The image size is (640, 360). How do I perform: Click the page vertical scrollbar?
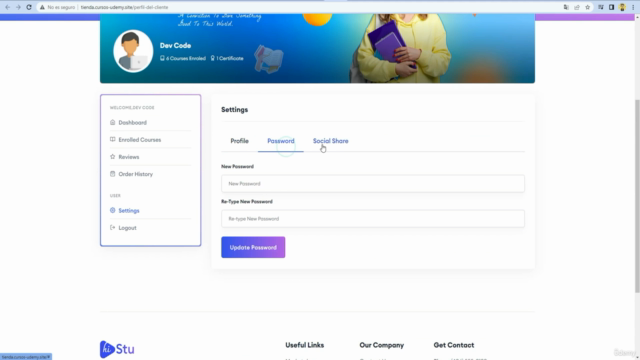pos(637,196)
